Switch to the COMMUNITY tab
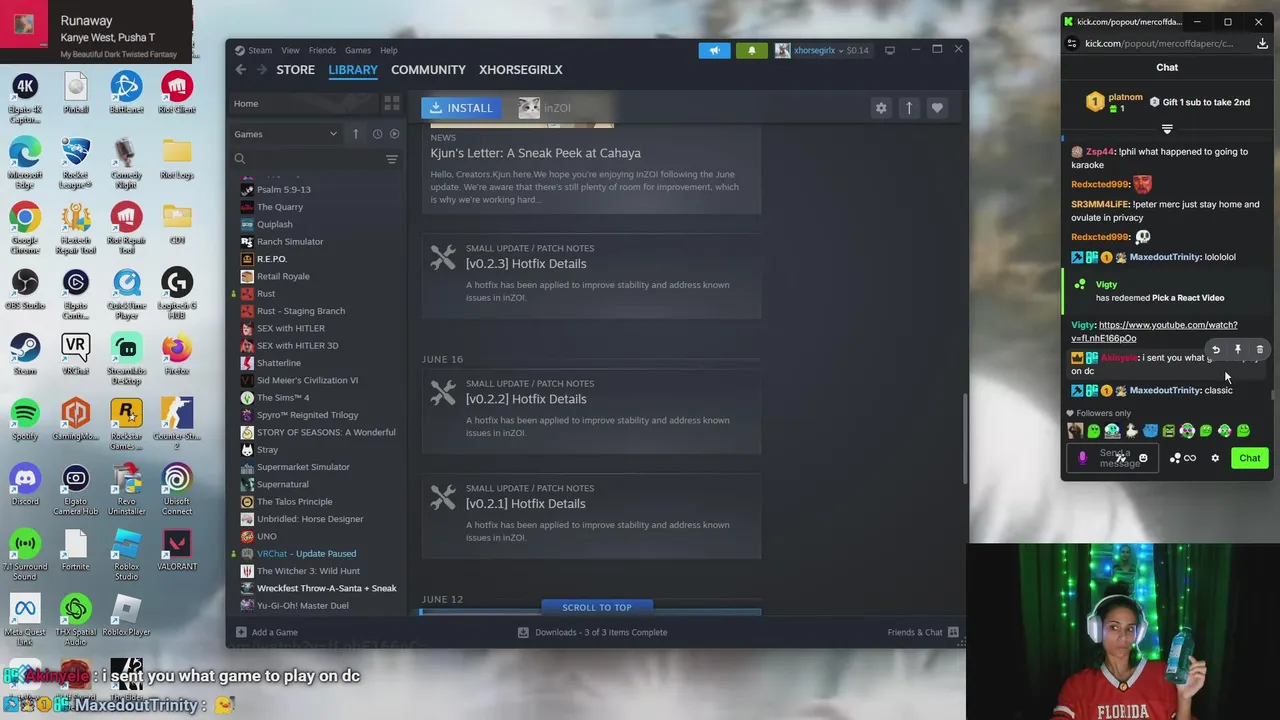The image size is (1280, 720). [x=428, y=70]
